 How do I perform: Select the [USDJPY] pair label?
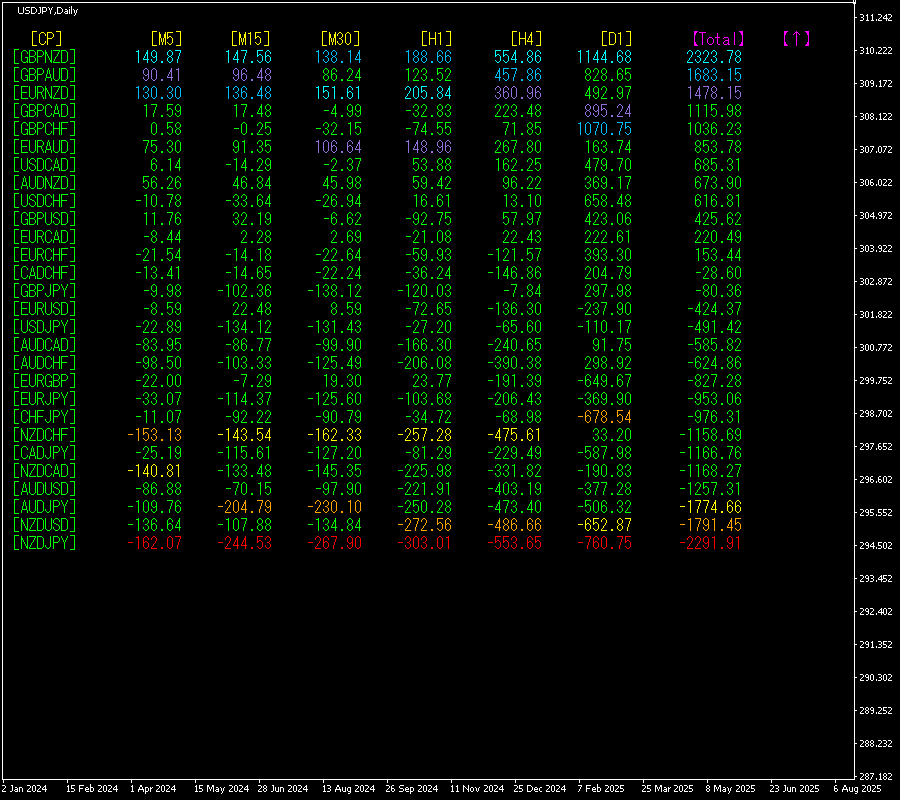coord(45,327)
